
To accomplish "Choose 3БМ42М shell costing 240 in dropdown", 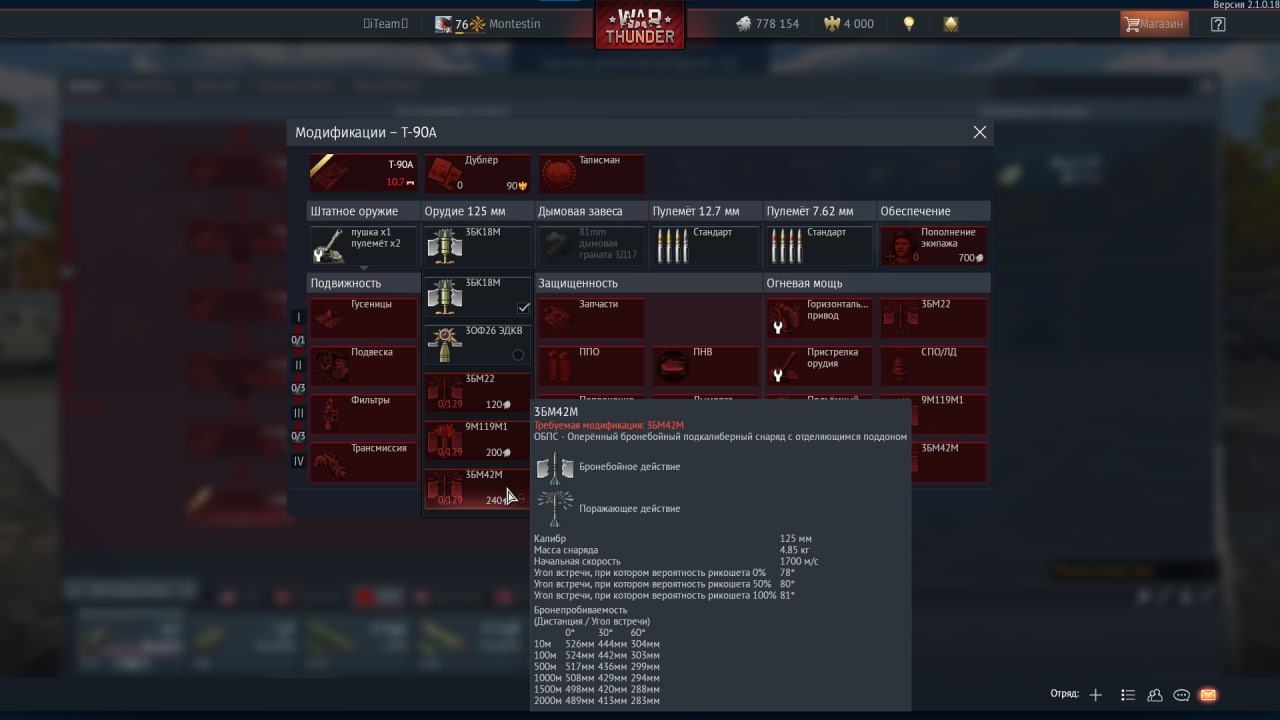I will pos(478,488).
